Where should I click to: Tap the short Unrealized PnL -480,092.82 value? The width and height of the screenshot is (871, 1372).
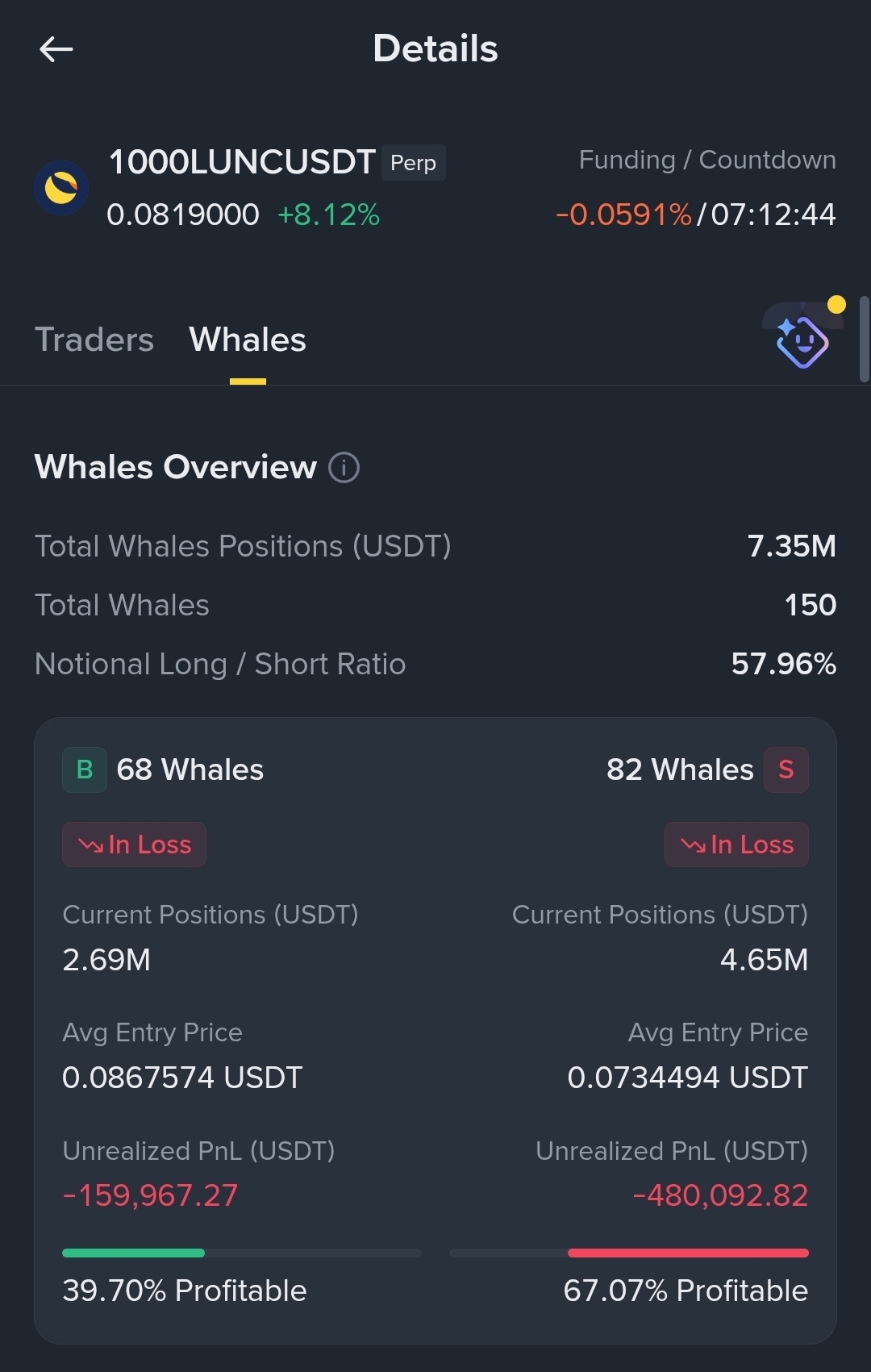tap(720, 1195)
